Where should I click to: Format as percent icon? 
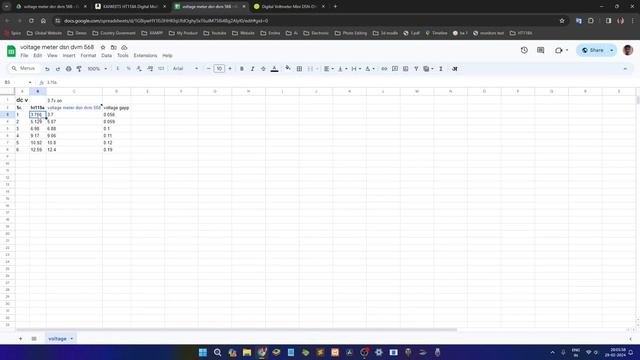click(x=129, y=69)
